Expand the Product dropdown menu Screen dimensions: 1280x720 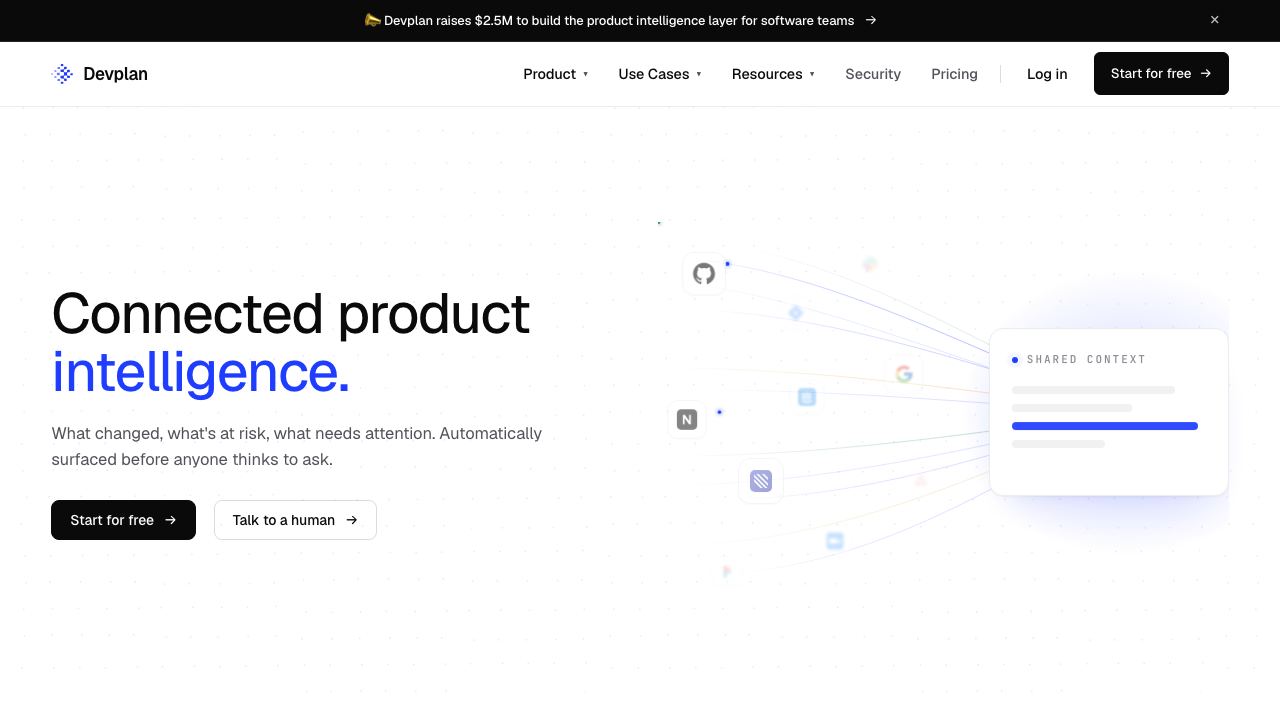[556, 74]
